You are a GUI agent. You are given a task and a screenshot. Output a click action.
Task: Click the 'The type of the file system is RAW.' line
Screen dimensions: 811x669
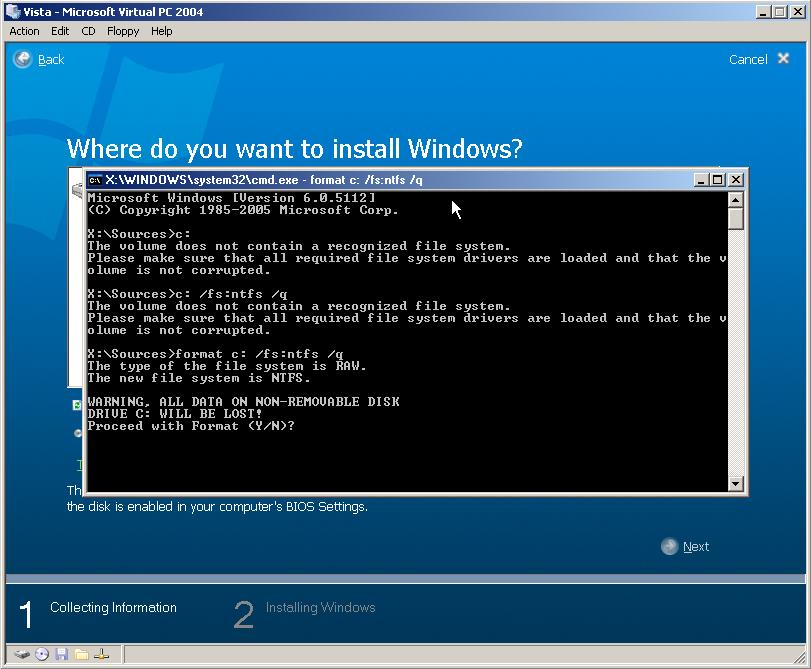227,366
